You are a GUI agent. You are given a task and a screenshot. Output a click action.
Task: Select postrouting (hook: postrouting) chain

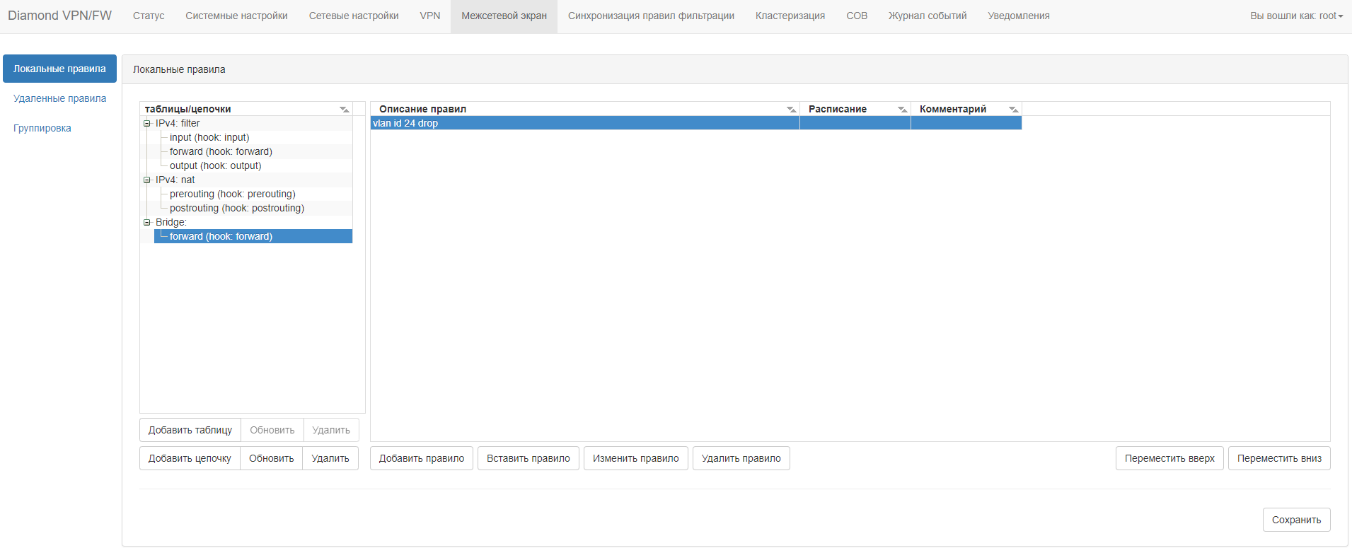(236, 208)
